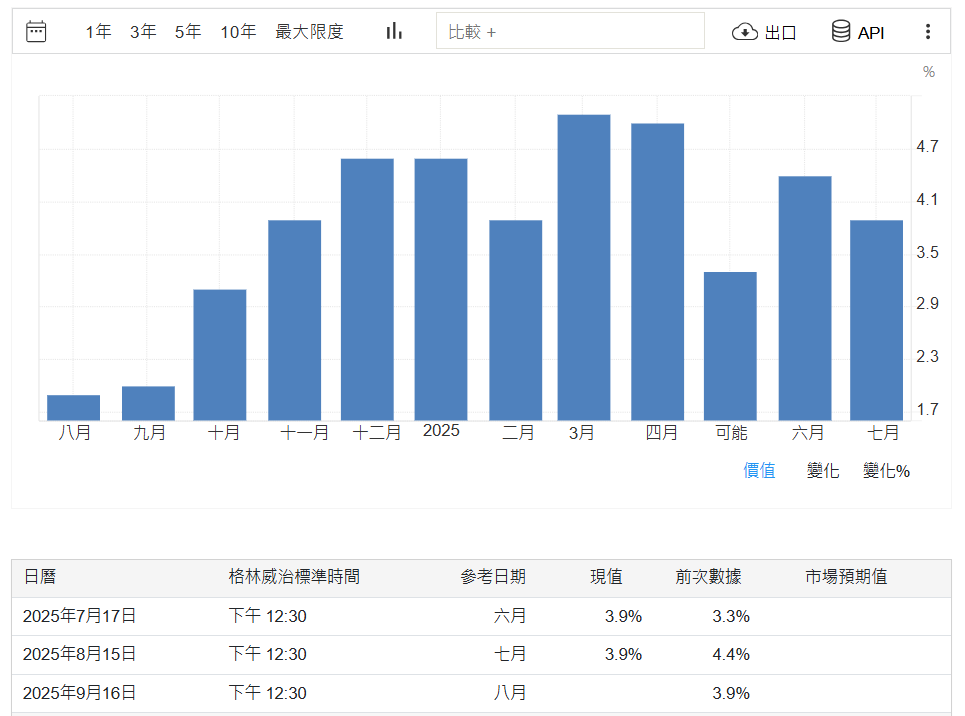Click the 七月 reference date table cell
965x716 pixels.
pyautogui.click(x=510, y=654)
